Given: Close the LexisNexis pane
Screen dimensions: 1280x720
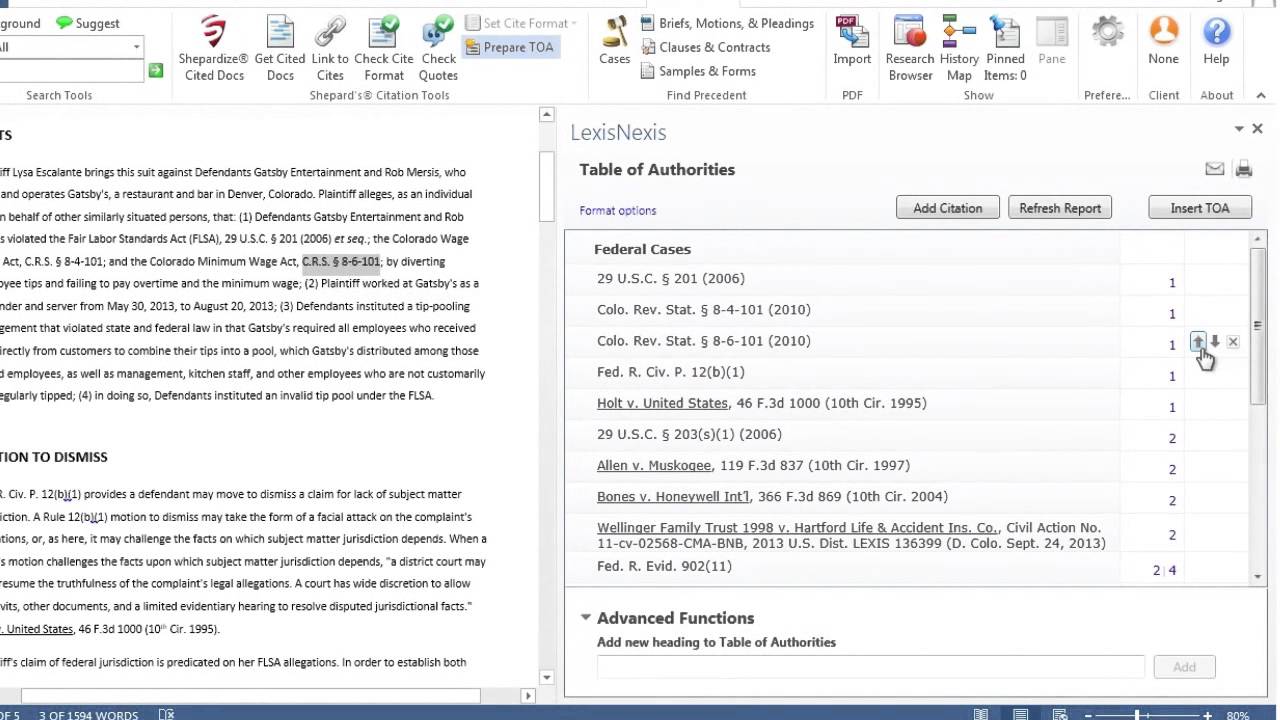Looking at the screenshot, I should (x=1257, y=128).
